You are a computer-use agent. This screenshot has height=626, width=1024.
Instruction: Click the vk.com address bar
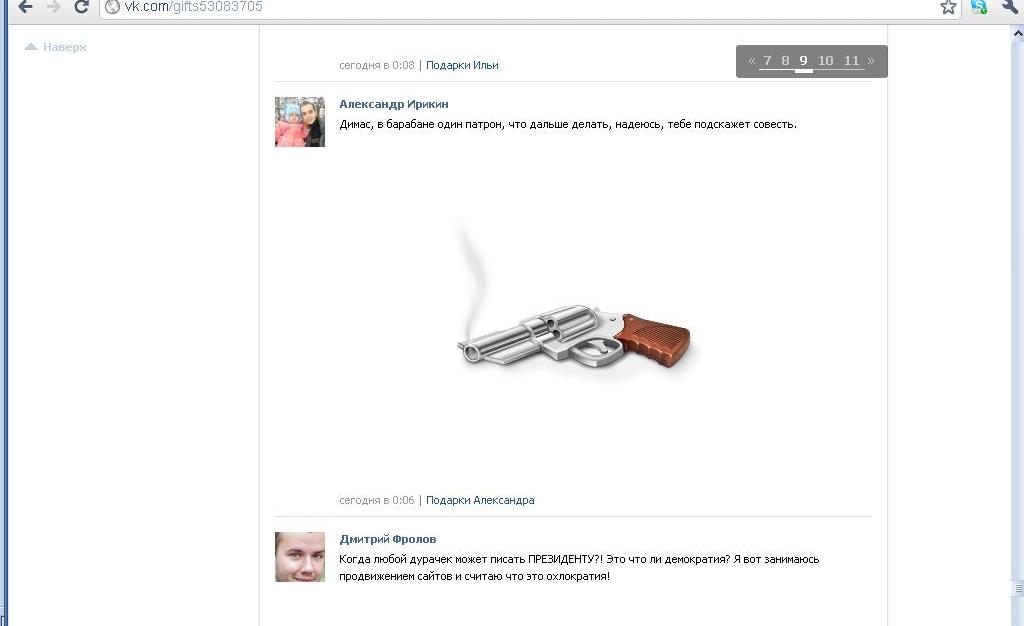point(530,7)
